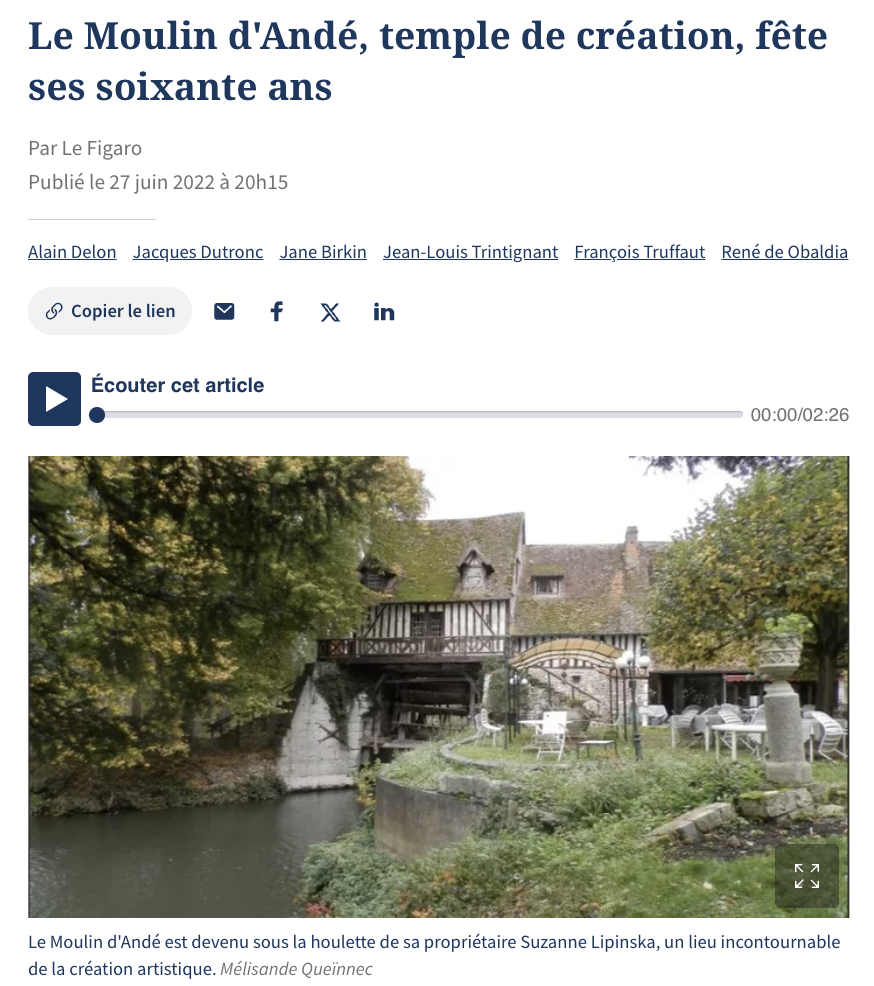The width and height of the screenshot is (874, 986).
Task: Open the René de Obaldia tag
Action: 785,252
